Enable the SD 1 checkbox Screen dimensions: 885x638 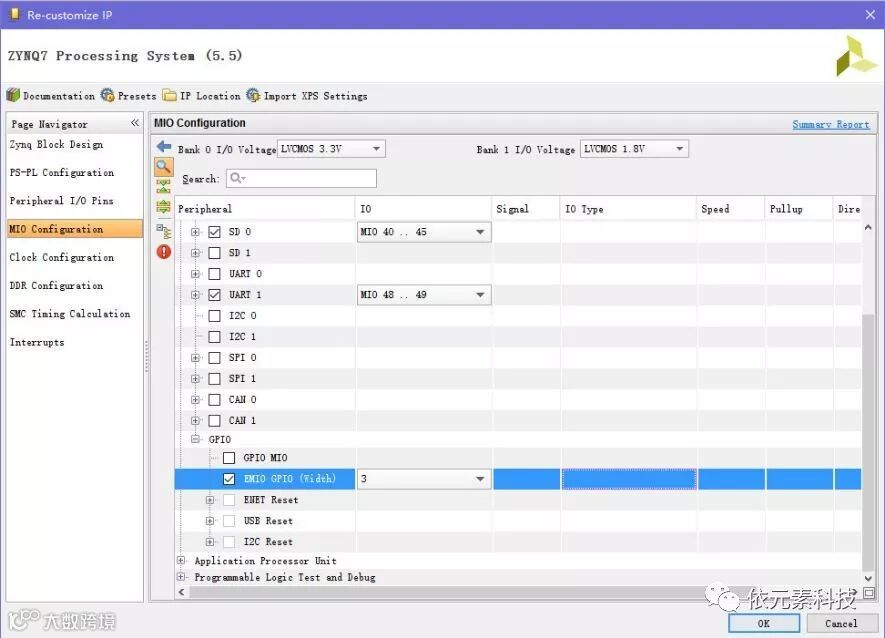pos(214,252)
